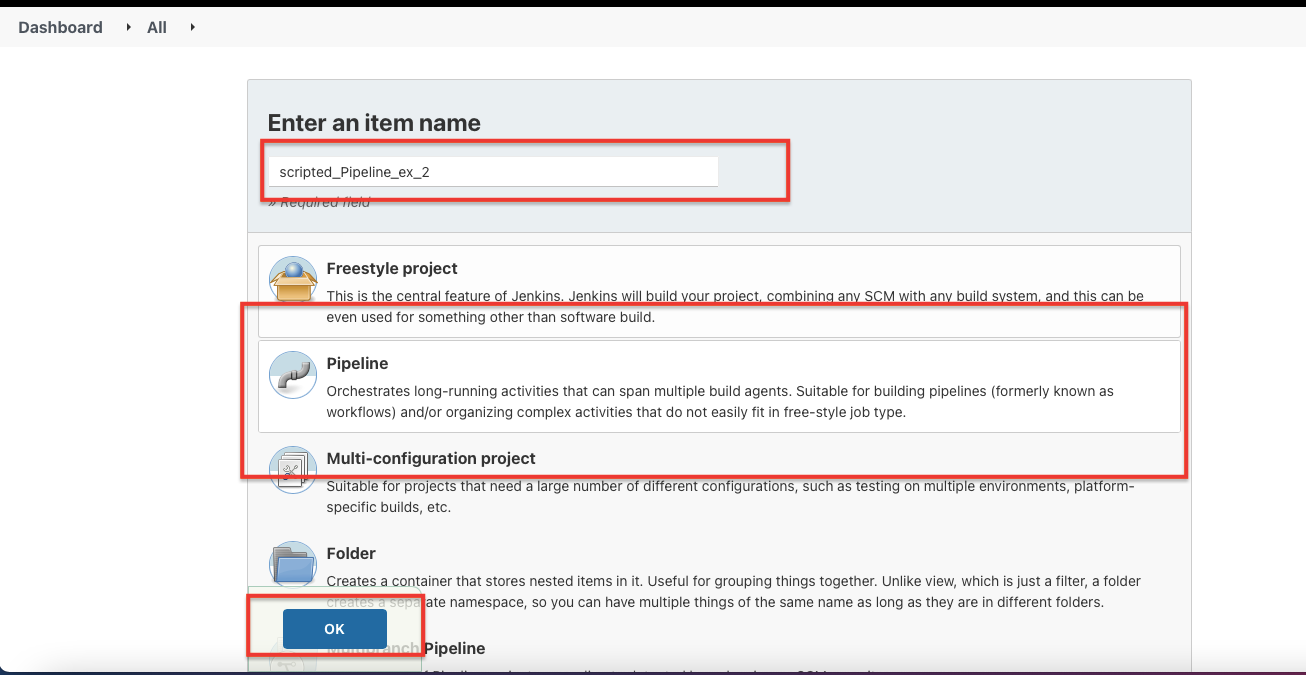Expand the chevron next to All

192,27
